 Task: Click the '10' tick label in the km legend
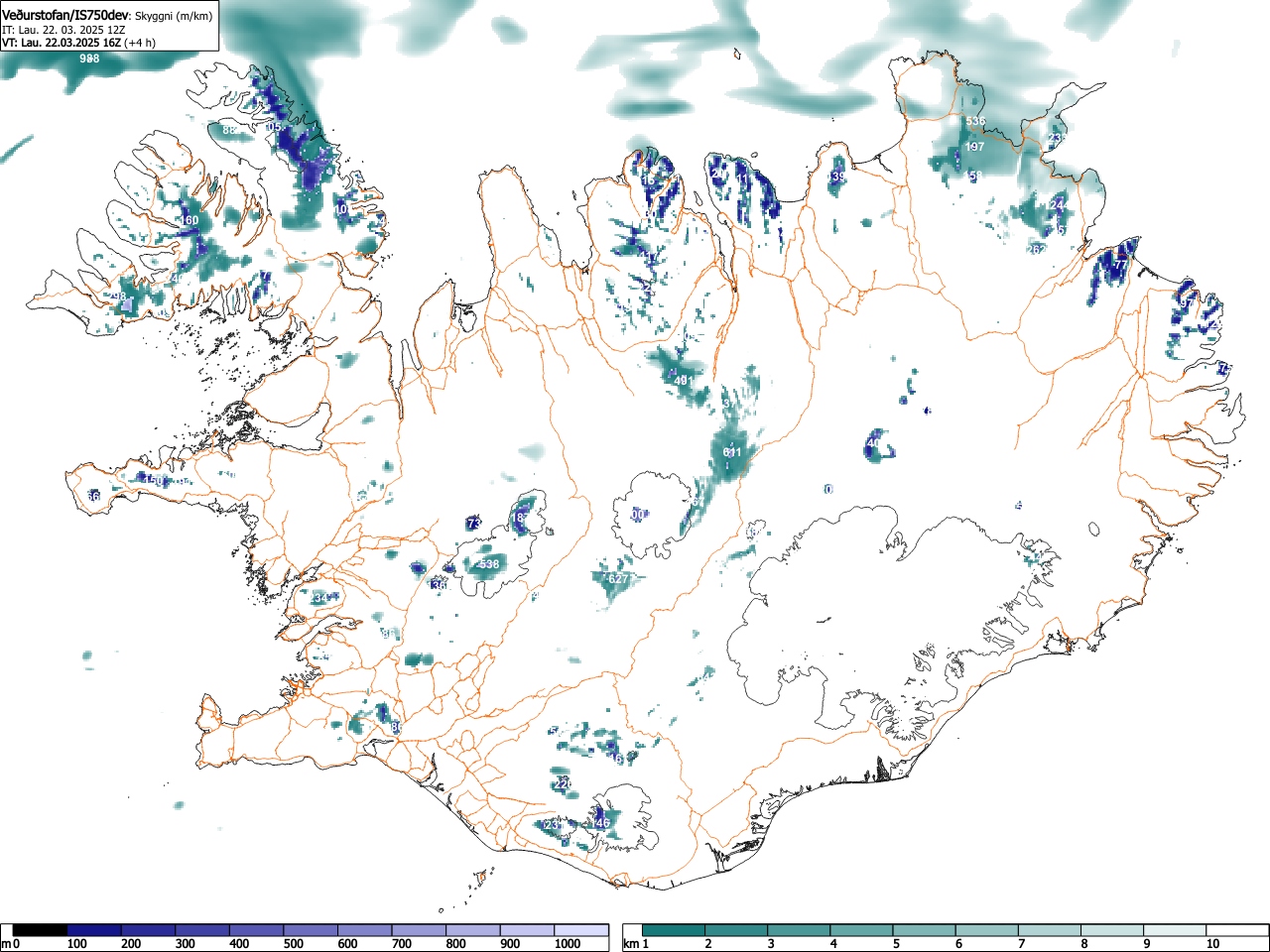pyautogui.click(x=1211, y=944)
